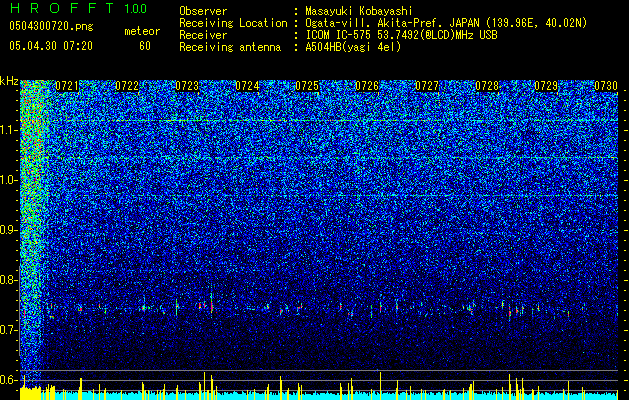Viewport: 629px width, 400px height.
Task: Click the 0725 time marker
Action: click(x=307, y=86)
